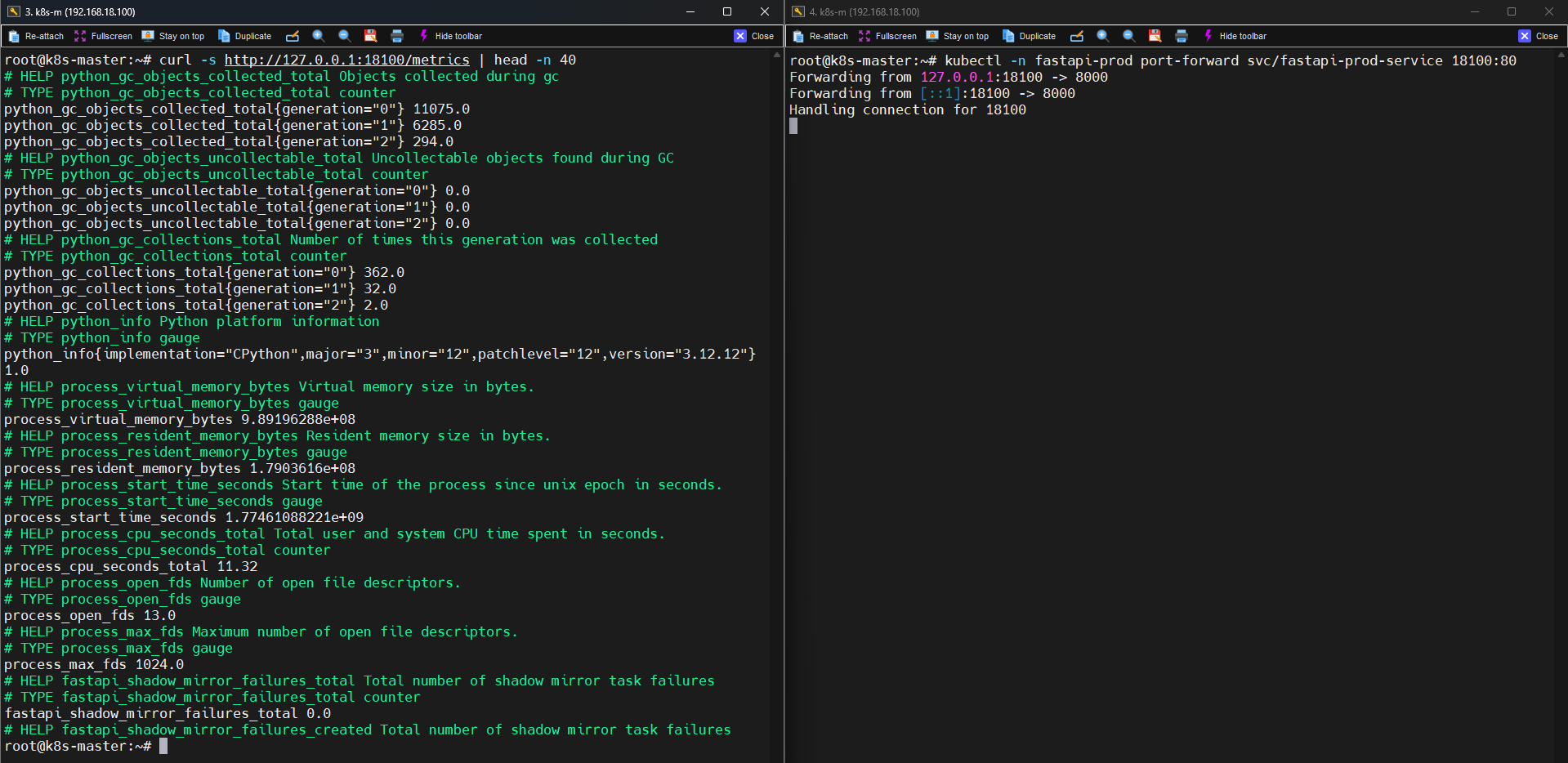Zoom out the left terminal font
The height and width of the screenshot is (763, 1568).
coord(344,36)
